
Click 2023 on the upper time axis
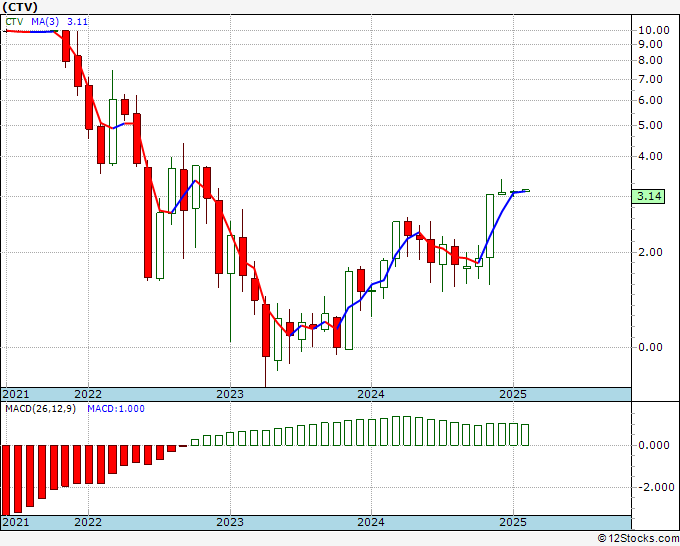[230, 394]
